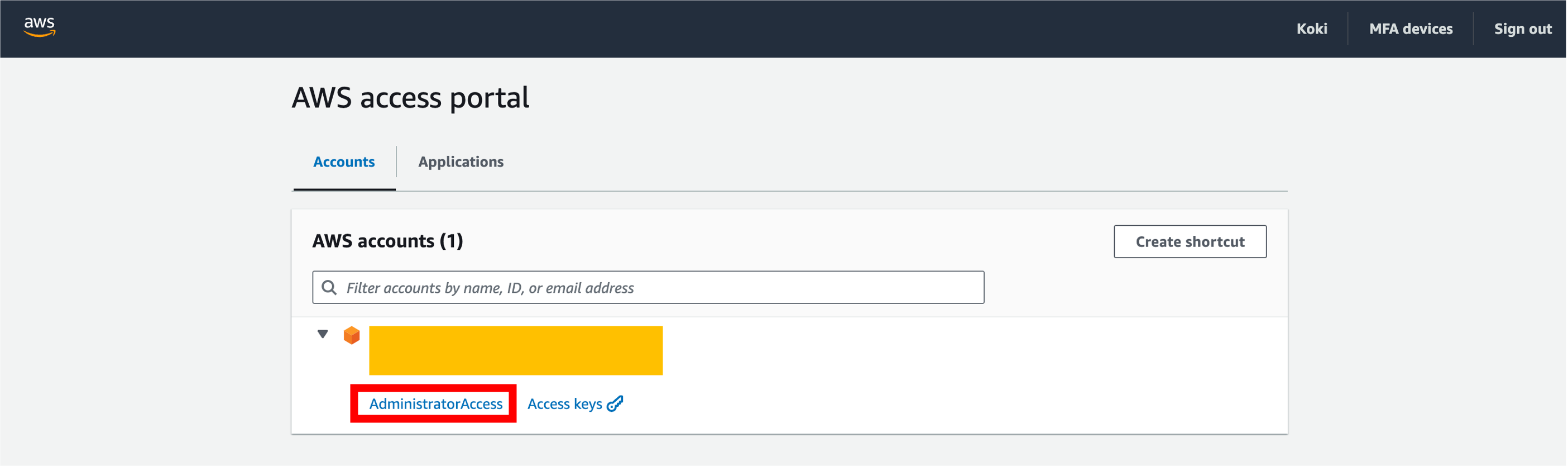Focus the account filter input field
Screen dimensions: 1568x466
(658, 288)
